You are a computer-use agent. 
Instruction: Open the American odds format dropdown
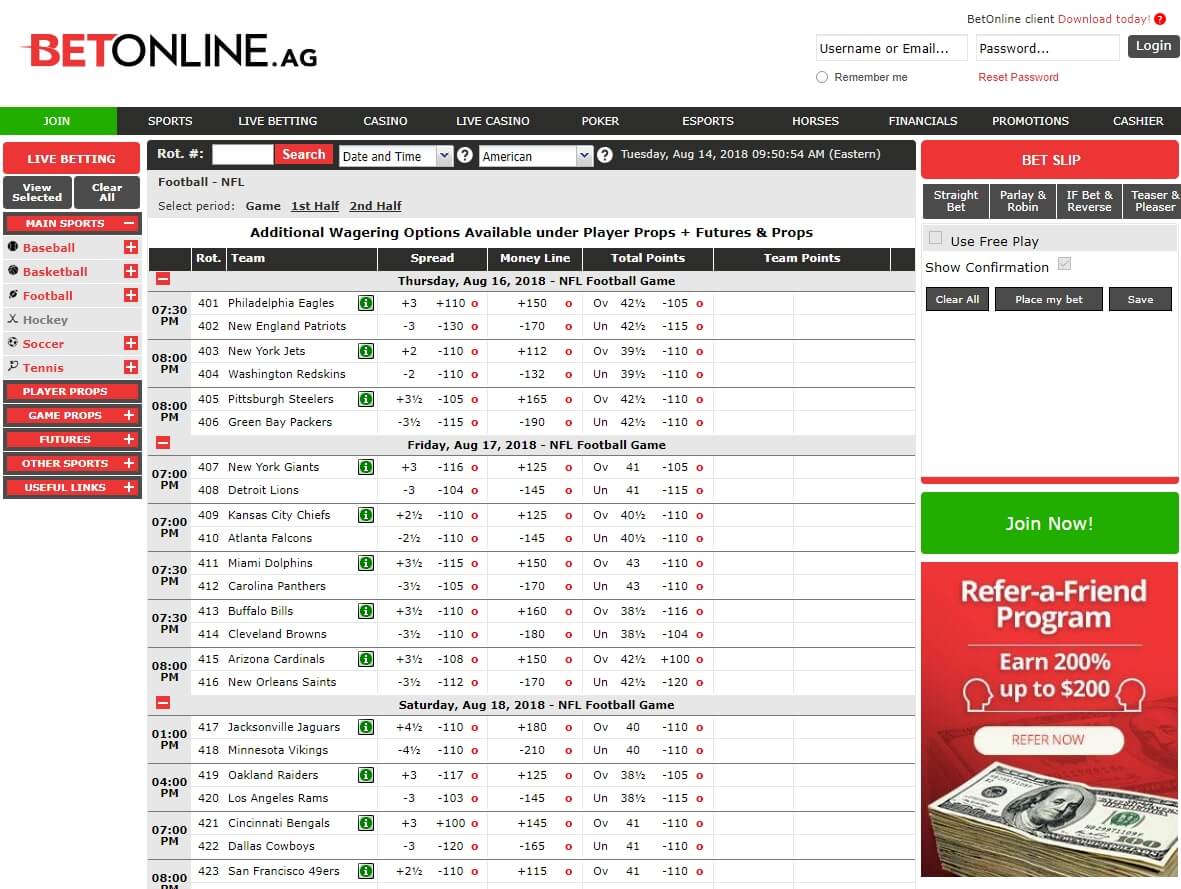536,156
